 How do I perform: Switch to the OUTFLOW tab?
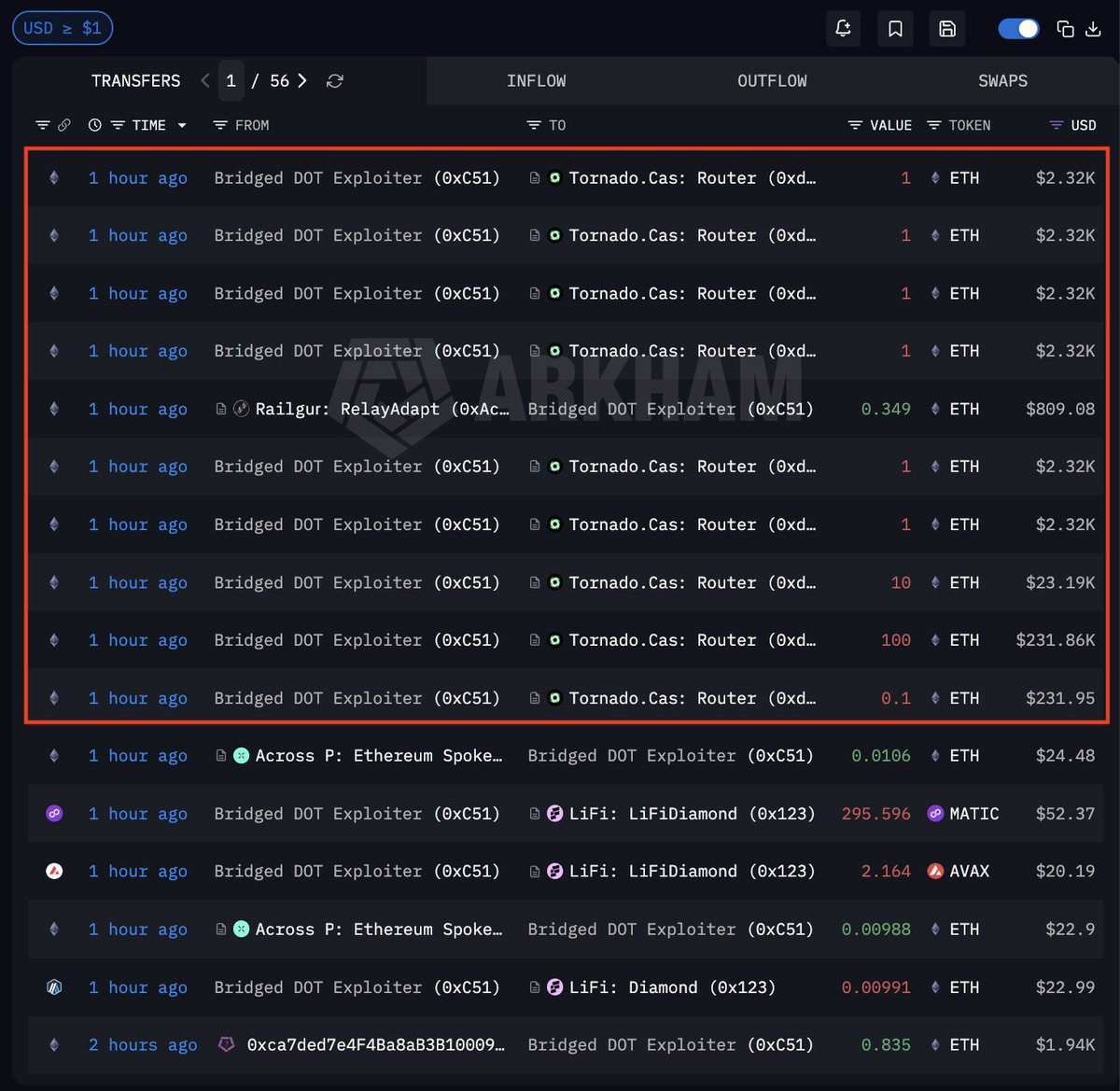point(772,81)
